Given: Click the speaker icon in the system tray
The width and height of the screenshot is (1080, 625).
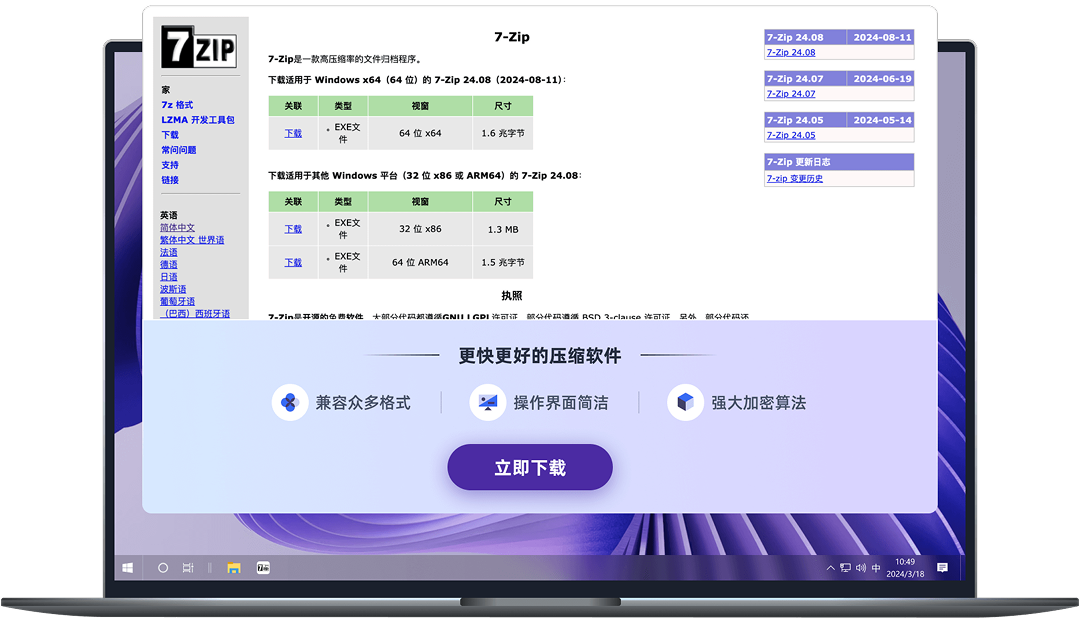Looking at the screenshot, I should [x=861, y=567].
